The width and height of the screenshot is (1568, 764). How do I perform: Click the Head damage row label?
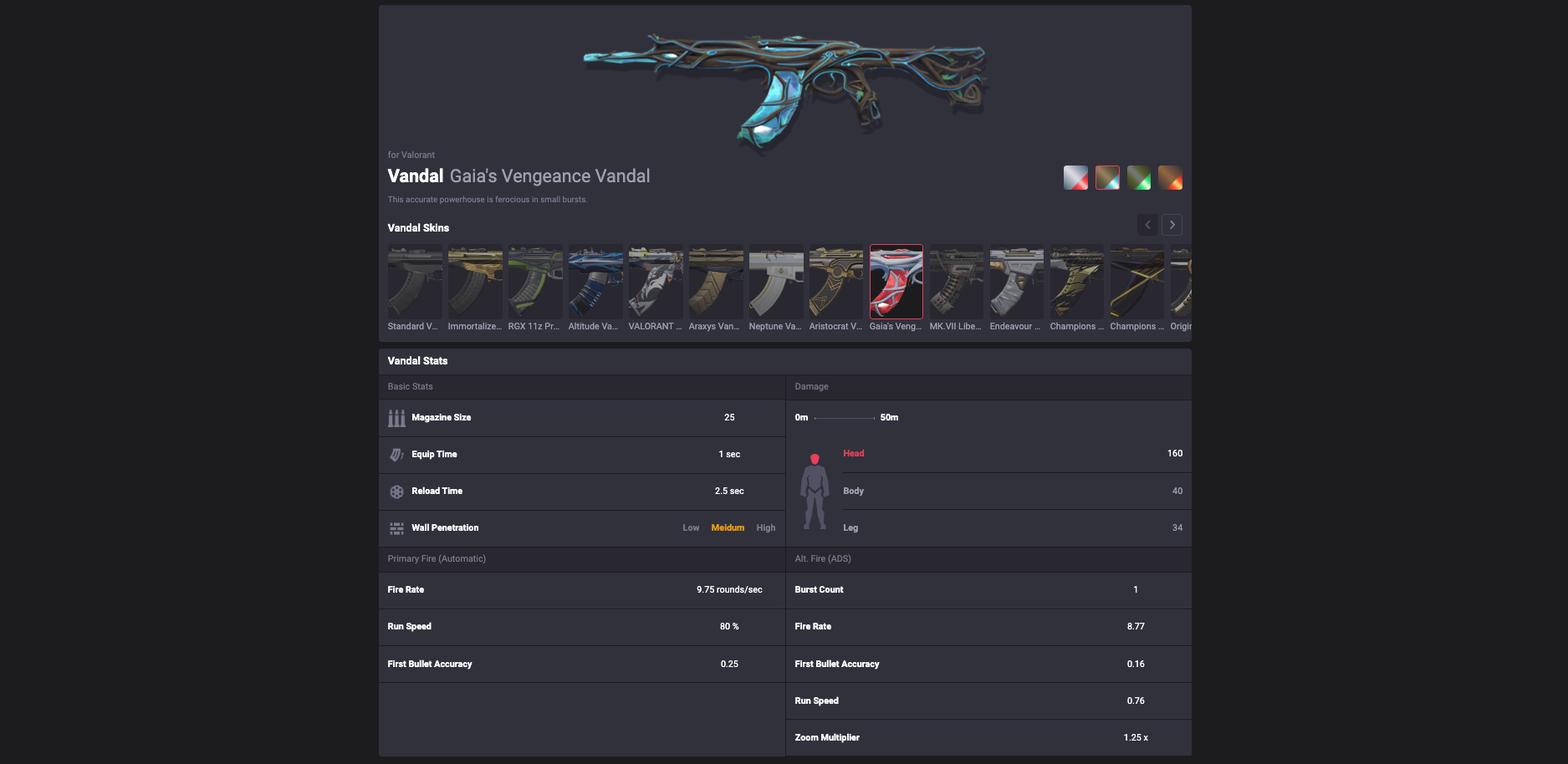coord(854,453)
